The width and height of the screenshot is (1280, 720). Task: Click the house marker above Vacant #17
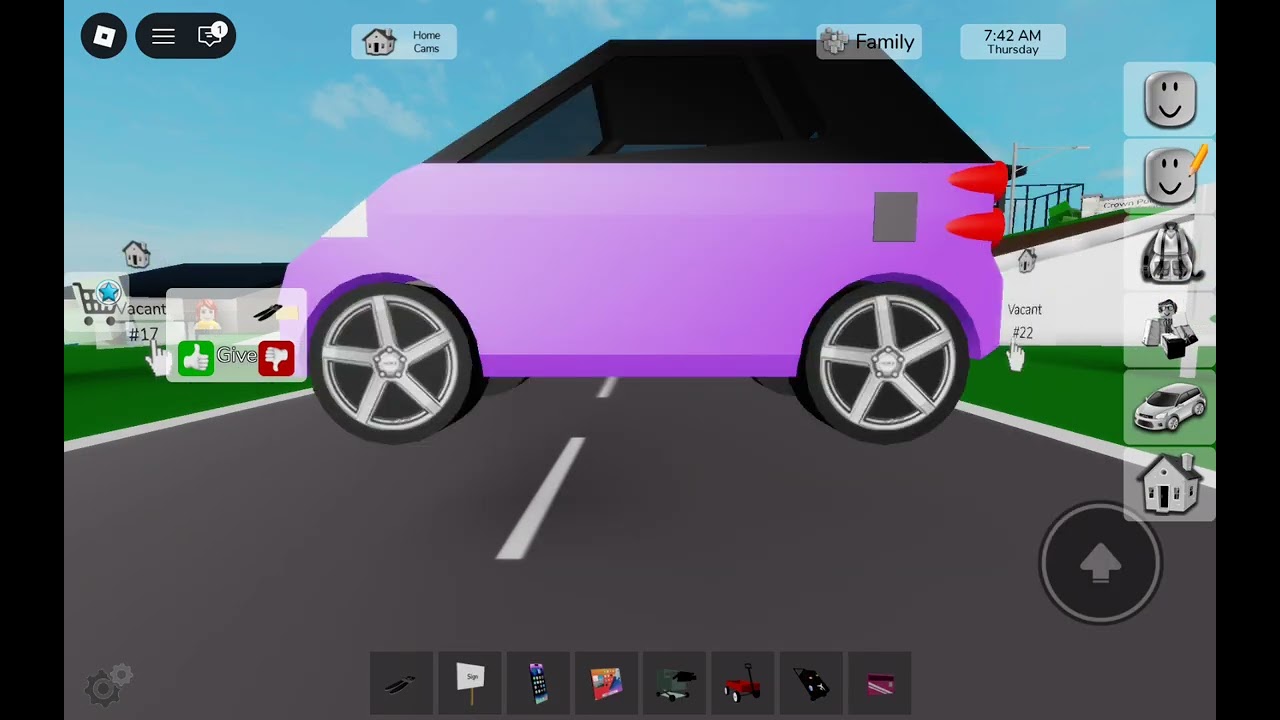pos(136,254)
